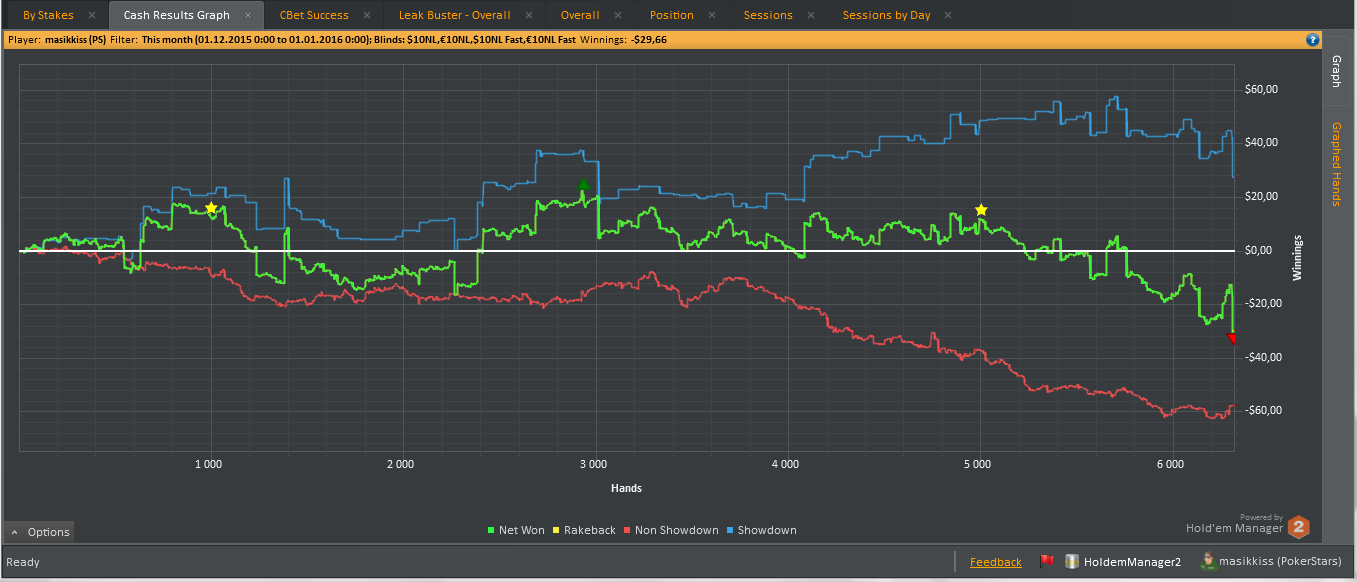
Task: Click the HoldemManager2 database icon
Action: tap(1072, 562)
